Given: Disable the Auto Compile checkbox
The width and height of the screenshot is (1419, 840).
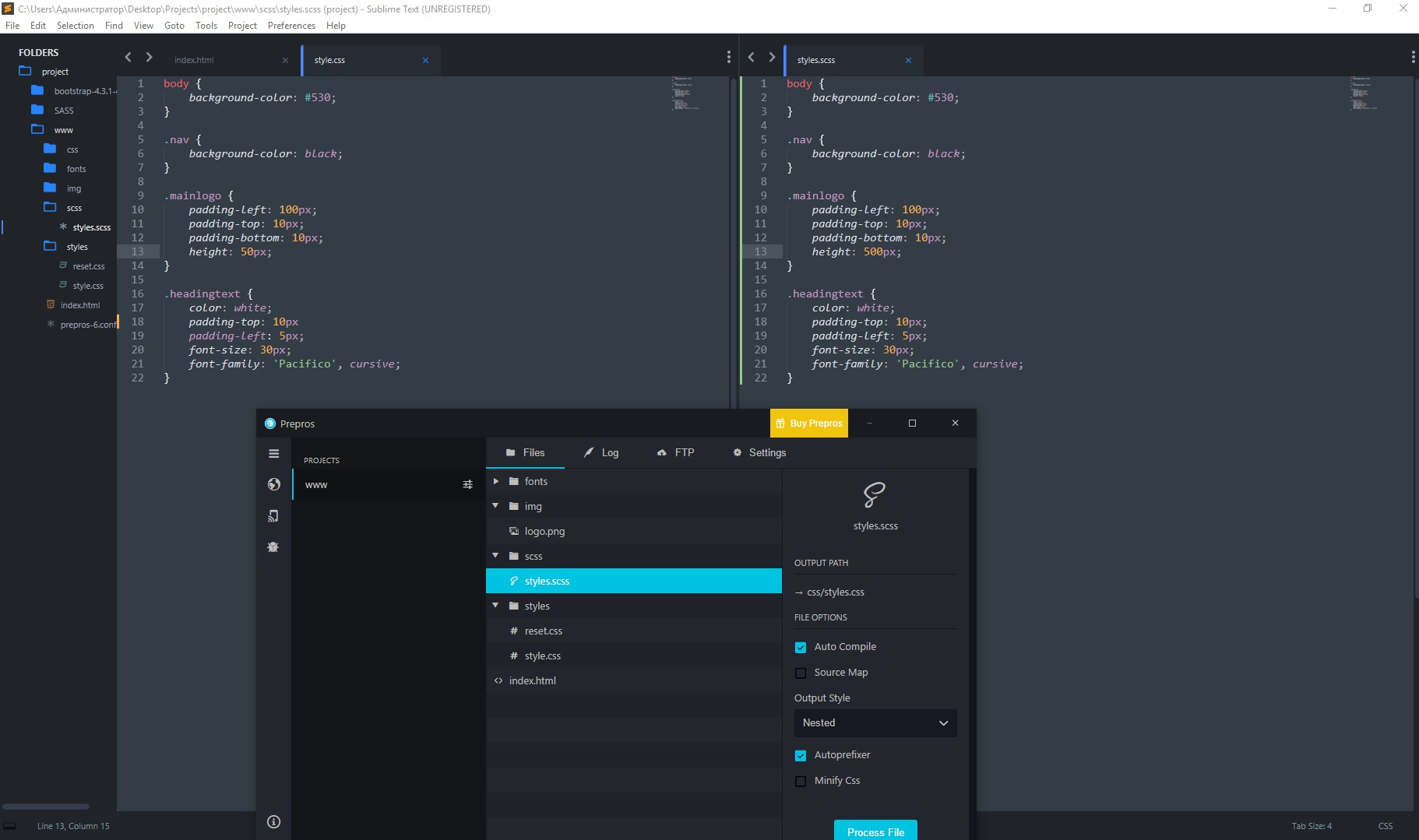Looking at the screenshot, I should point(801,647).
